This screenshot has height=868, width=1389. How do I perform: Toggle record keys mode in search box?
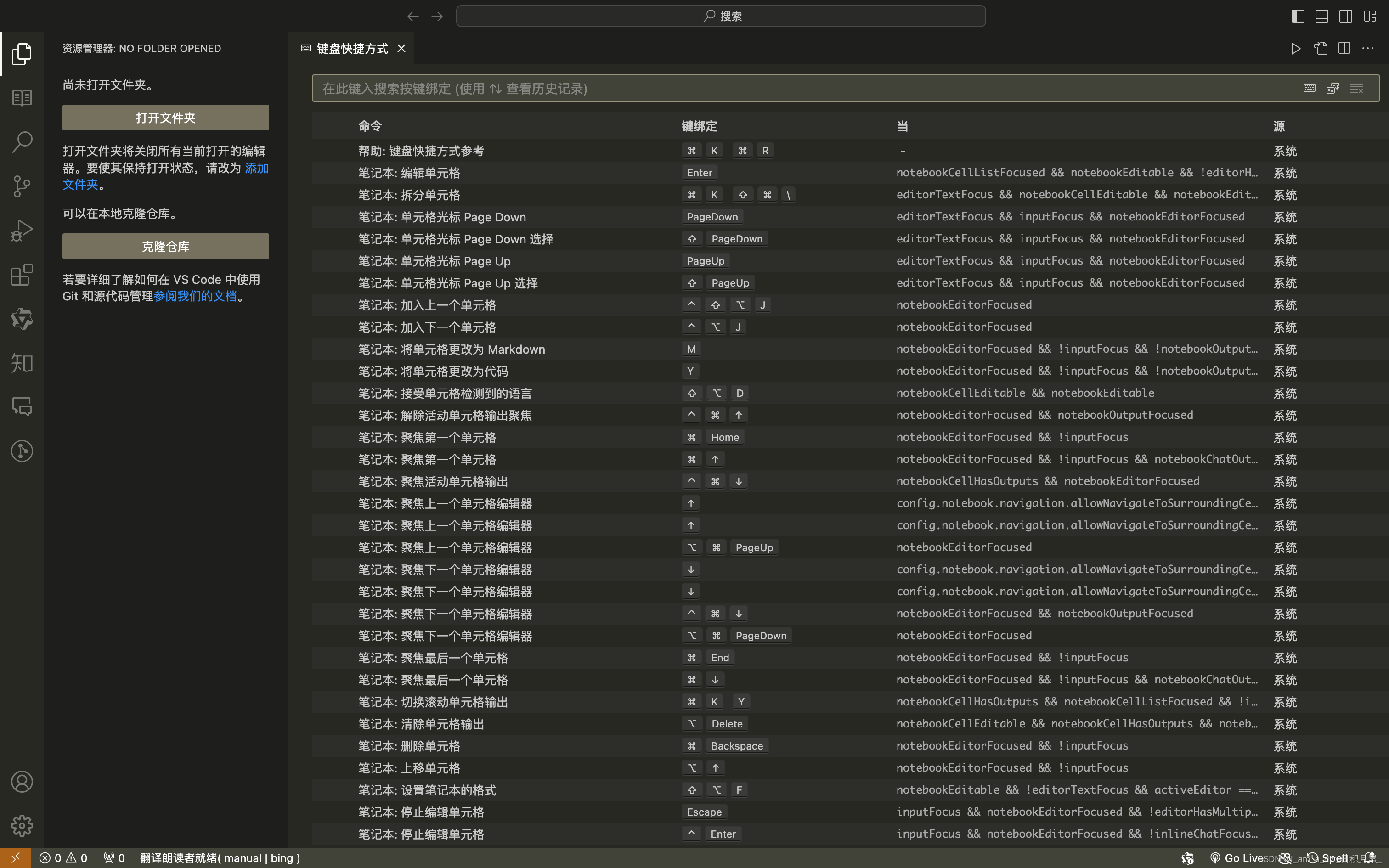pos(1309,88)
